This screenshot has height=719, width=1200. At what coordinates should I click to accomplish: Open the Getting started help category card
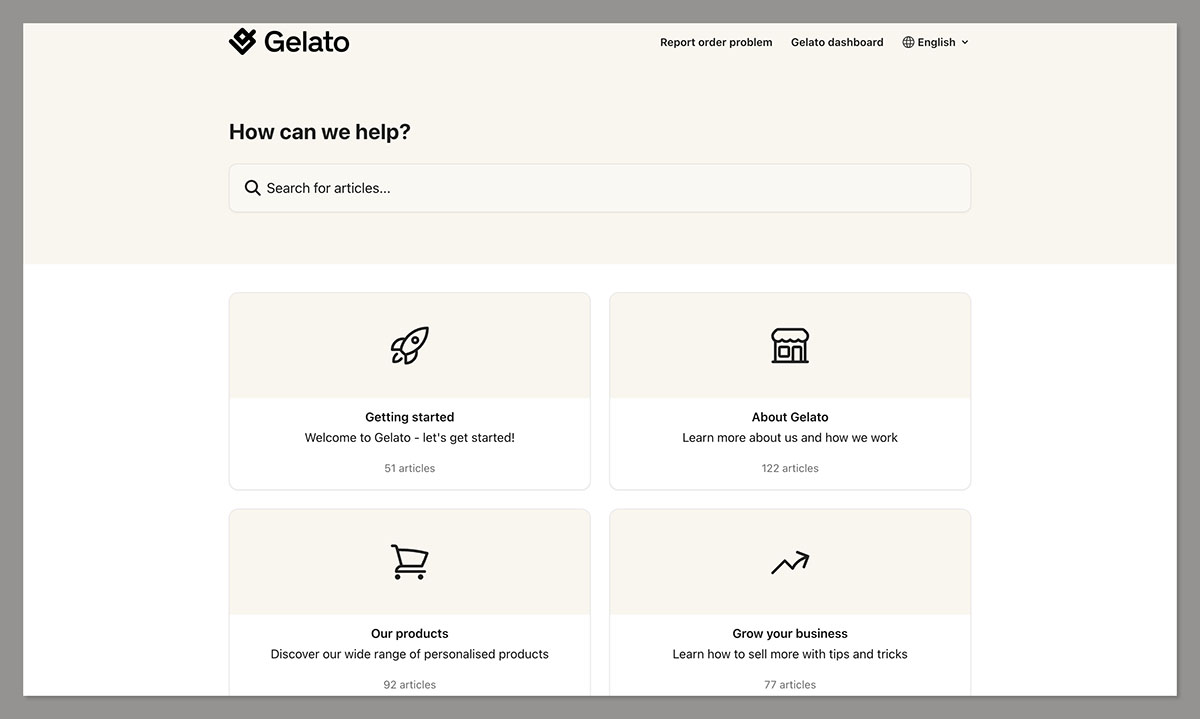(409, 391)
